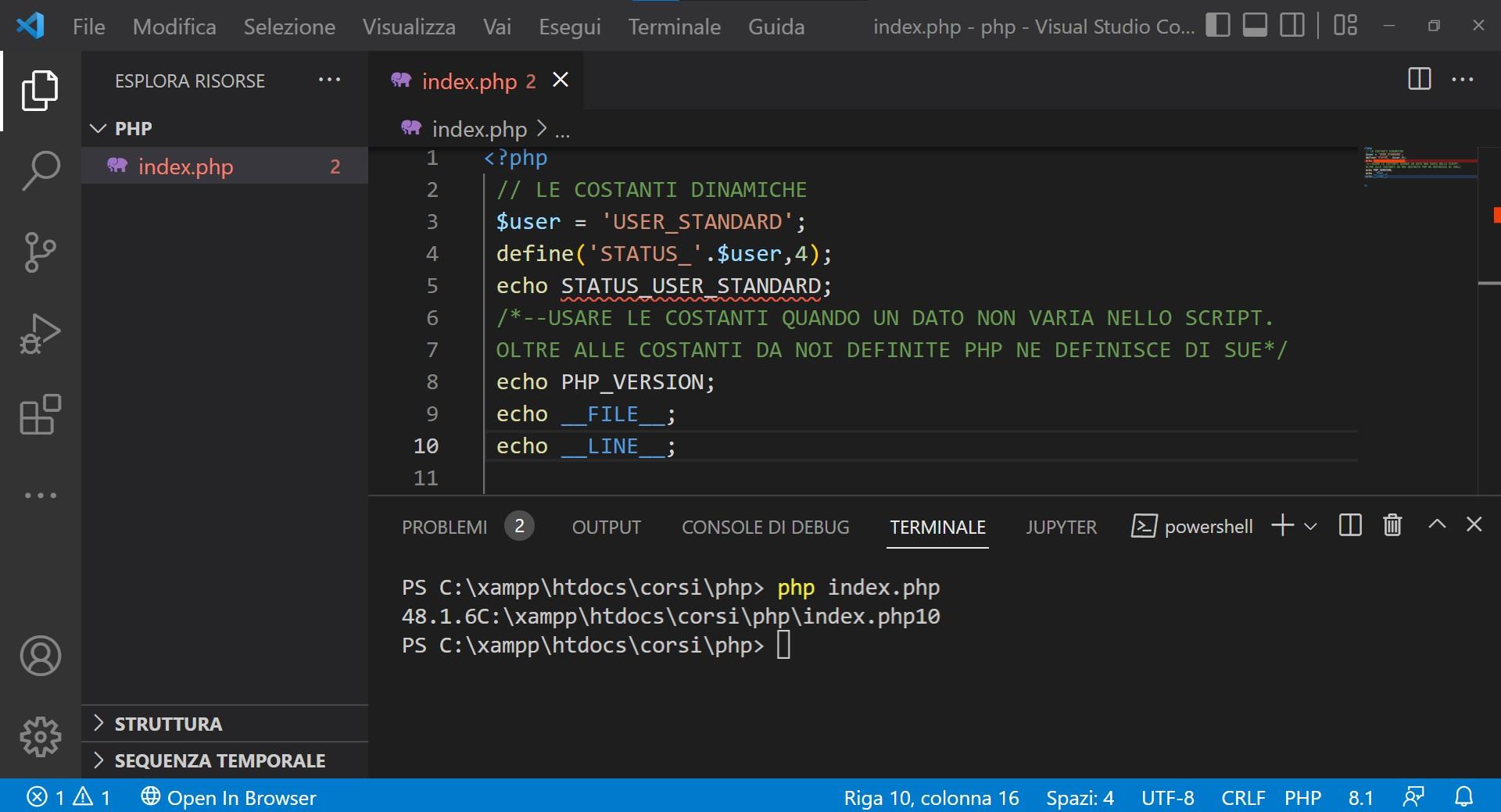Switch to the PROBLEMI panel tab
Viewport: 1501px width, 812px height.
(x=444, y=528)
